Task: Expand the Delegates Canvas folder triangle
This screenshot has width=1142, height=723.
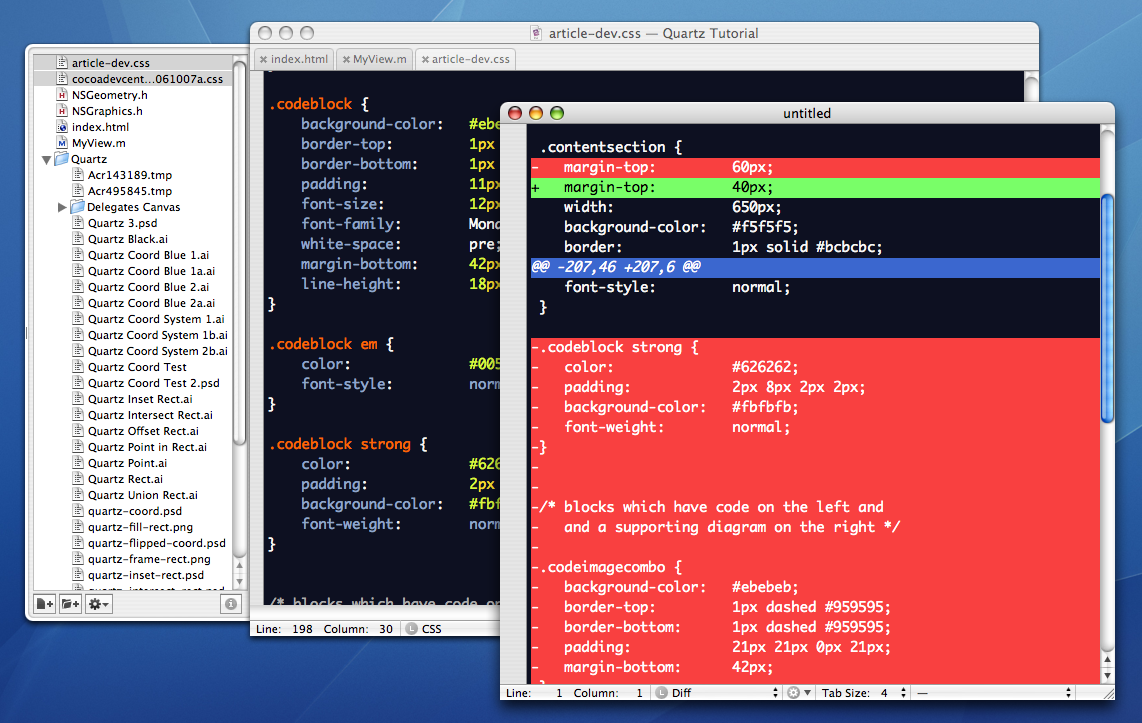Action: pos(63,208)
